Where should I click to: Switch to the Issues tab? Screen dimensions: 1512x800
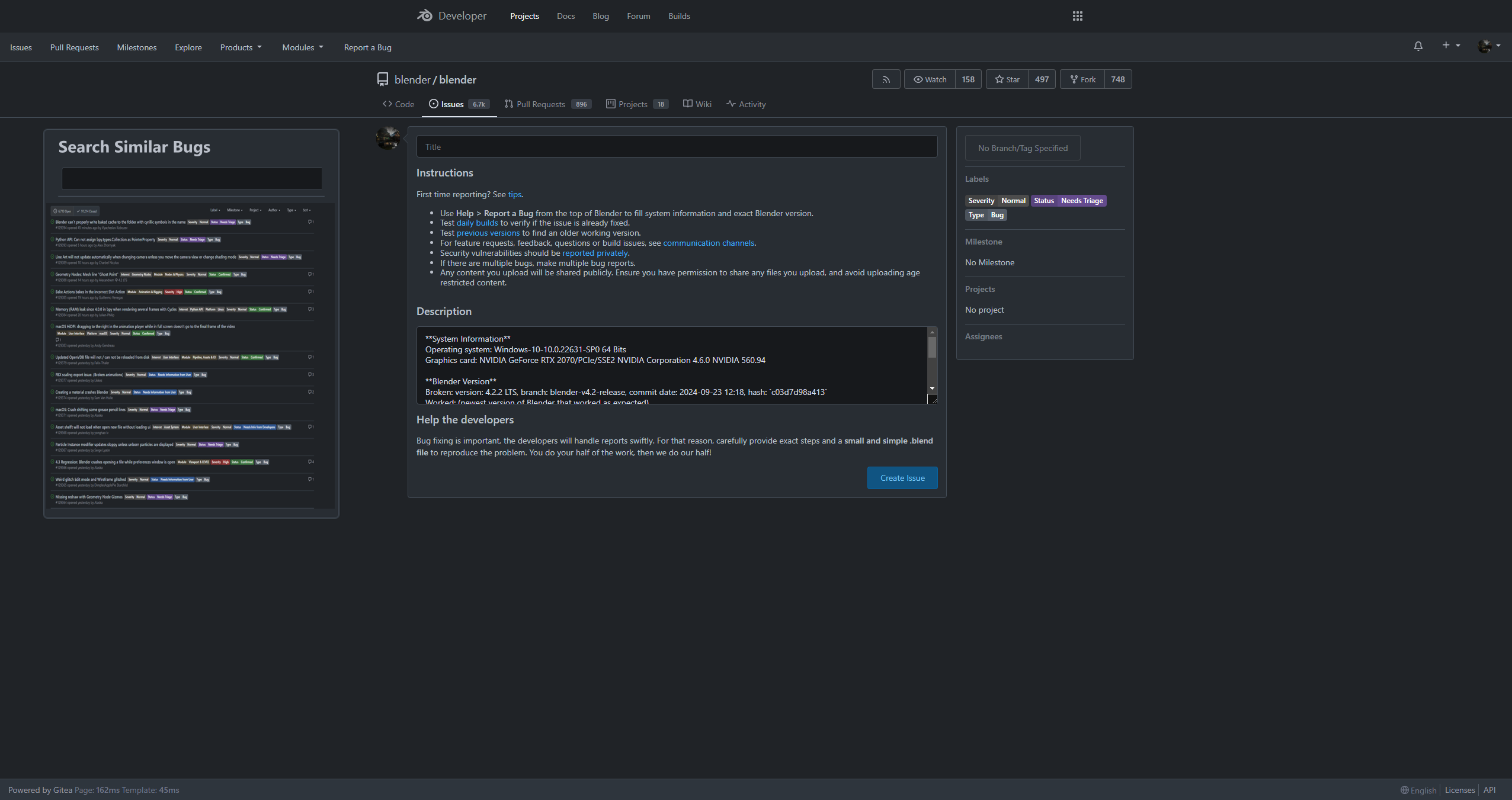click(x=459, y=104)
